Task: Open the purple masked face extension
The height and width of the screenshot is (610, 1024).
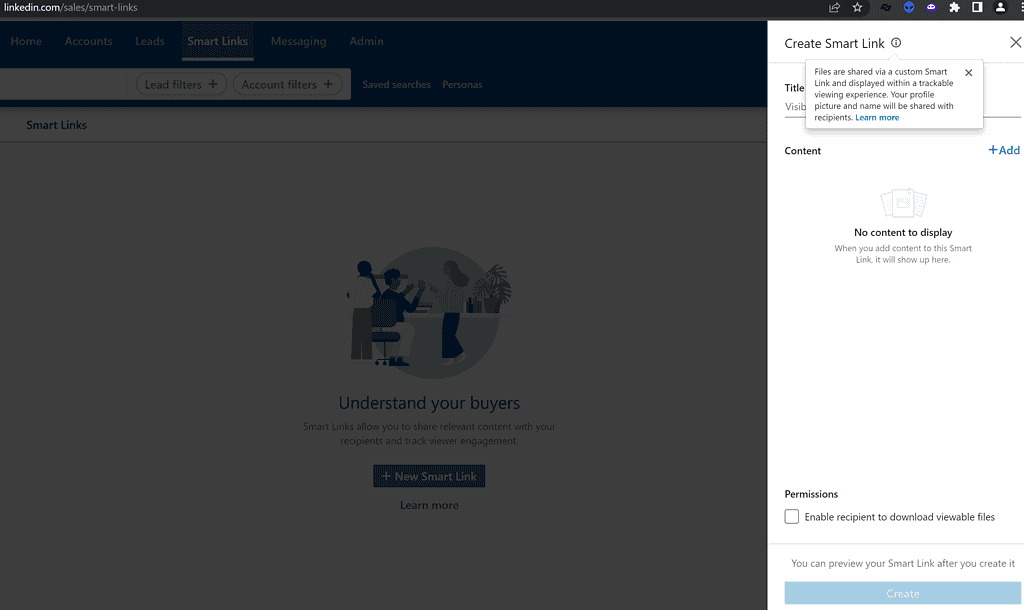Action: [x=931, y=8]
